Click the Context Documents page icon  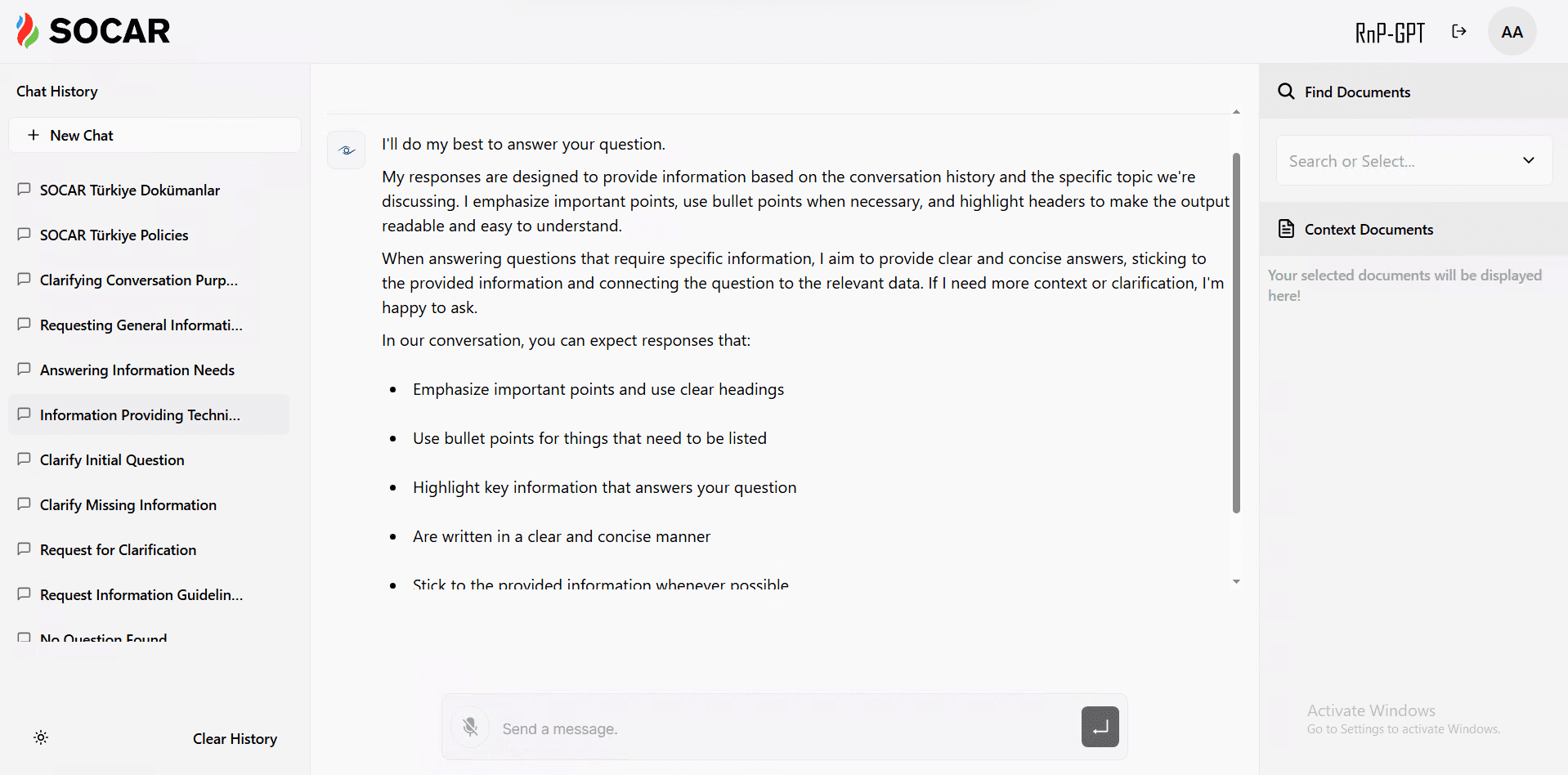(1286, 229)
